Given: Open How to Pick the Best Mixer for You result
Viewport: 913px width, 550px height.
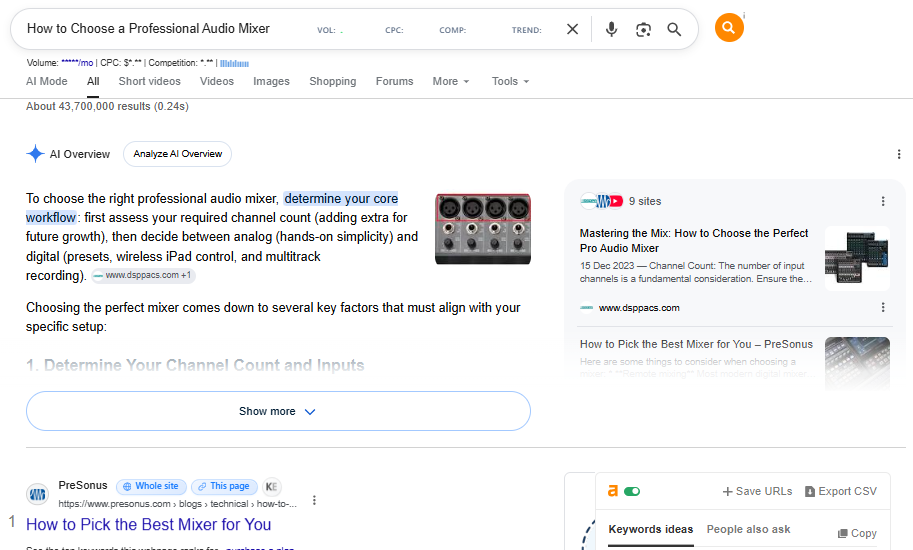Looking at the screenshot, I should click(148, 524).
